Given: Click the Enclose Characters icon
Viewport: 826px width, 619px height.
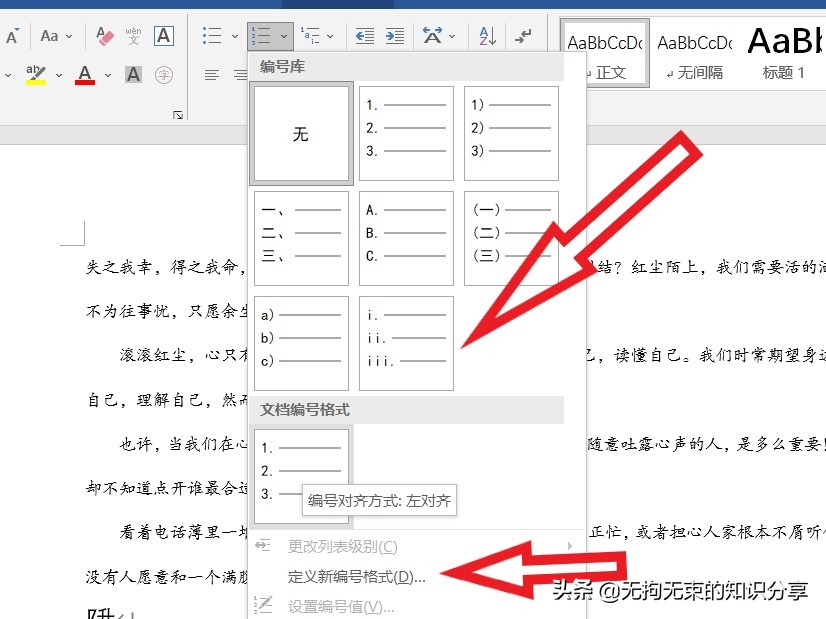Looking at the screenshot, I should (164, 74).
